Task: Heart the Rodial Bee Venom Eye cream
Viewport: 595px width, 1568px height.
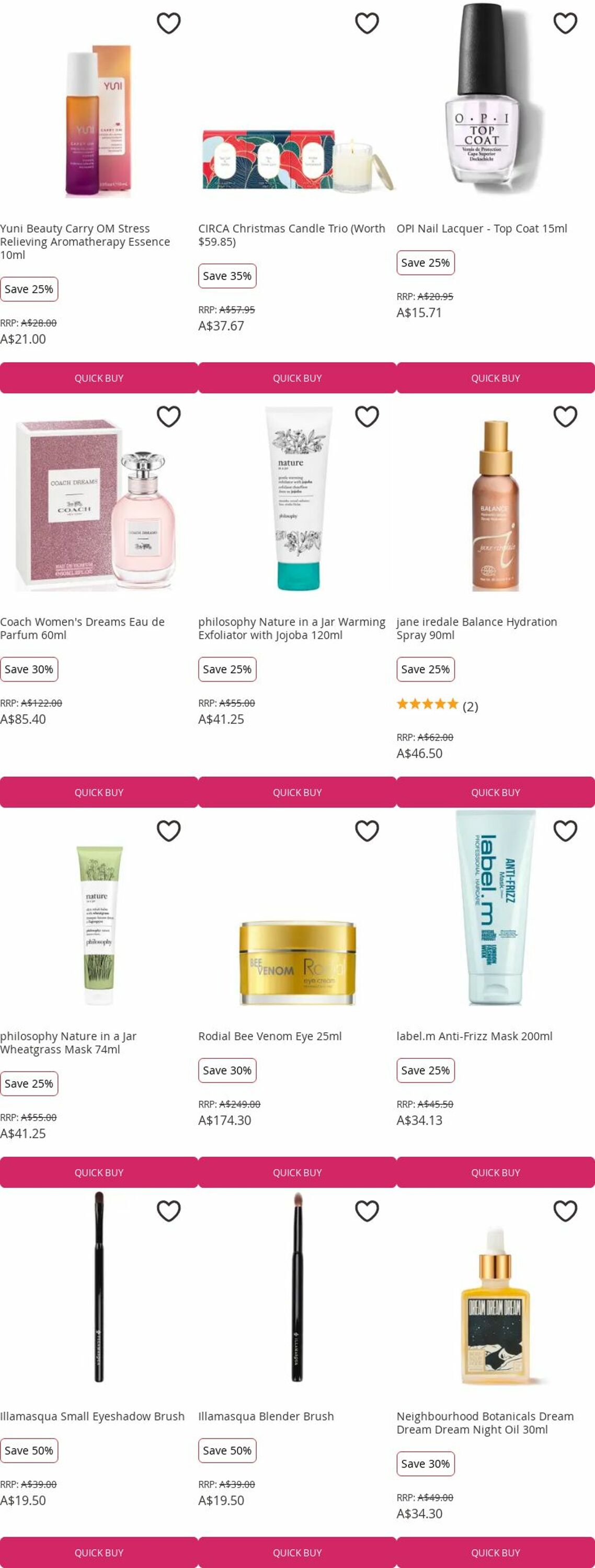Action: (367, 831)
